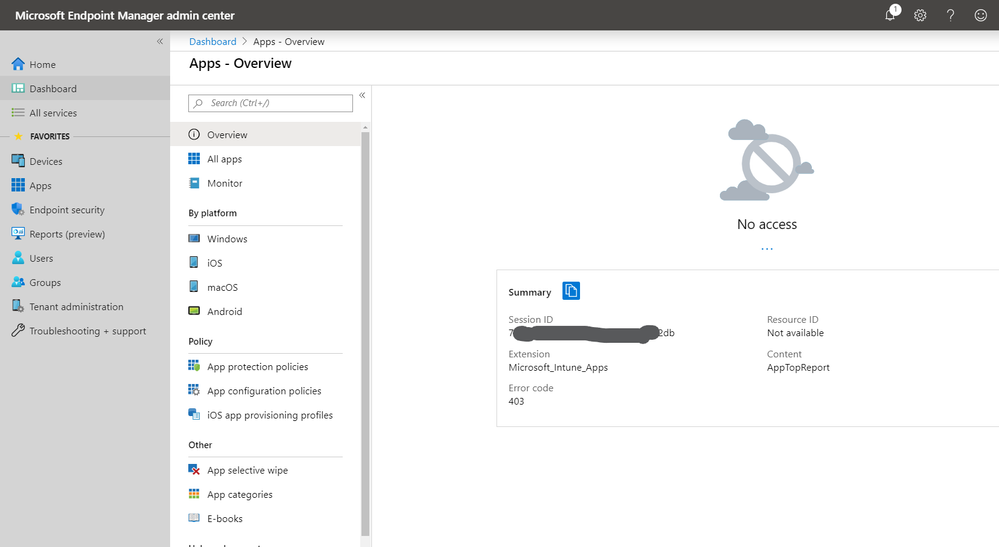Open the help question mark icon
Viewport: 999px width, 547px height.
pyautogui.click(x=951, y=15)
